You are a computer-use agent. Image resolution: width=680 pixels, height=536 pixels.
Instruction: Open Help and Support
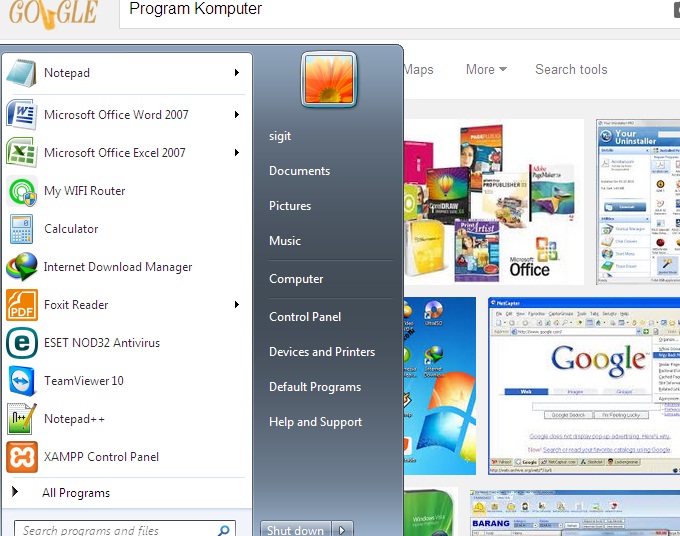[x=316, y=422]
